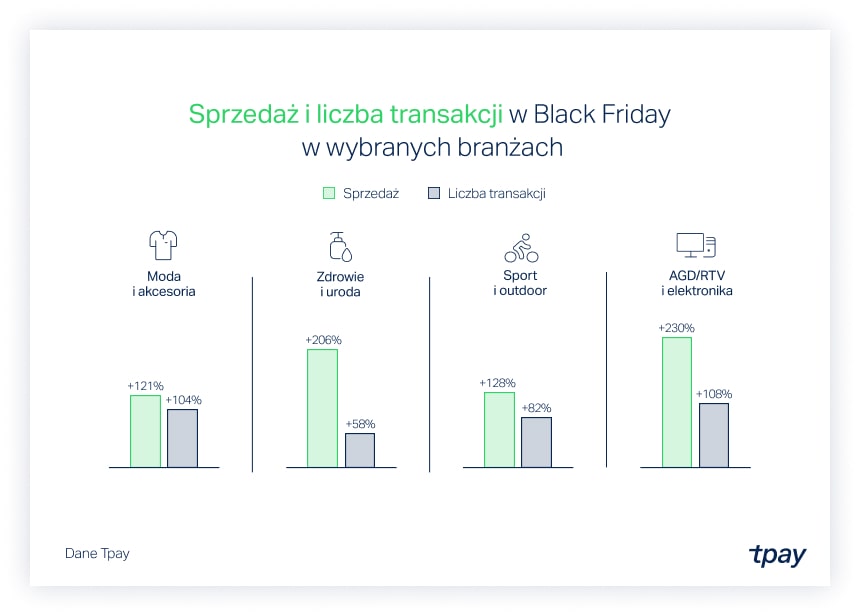Click the green chart title text
860x616 pixels.
pos(345,114)
